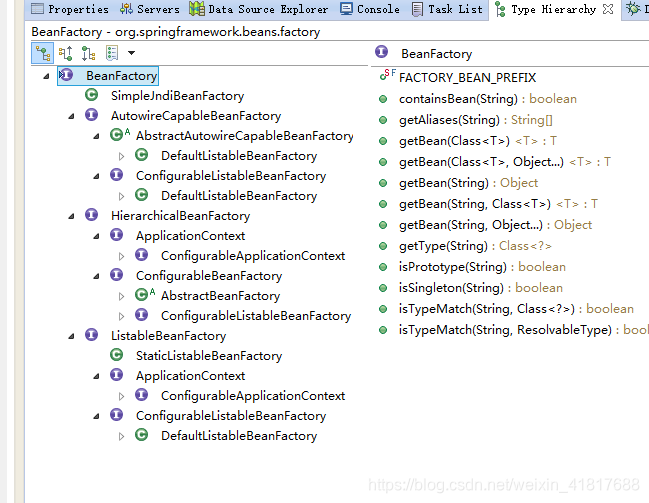Select isPrototype(String) : boolean method
Viewport: 649px width, 503px height.
482,267
